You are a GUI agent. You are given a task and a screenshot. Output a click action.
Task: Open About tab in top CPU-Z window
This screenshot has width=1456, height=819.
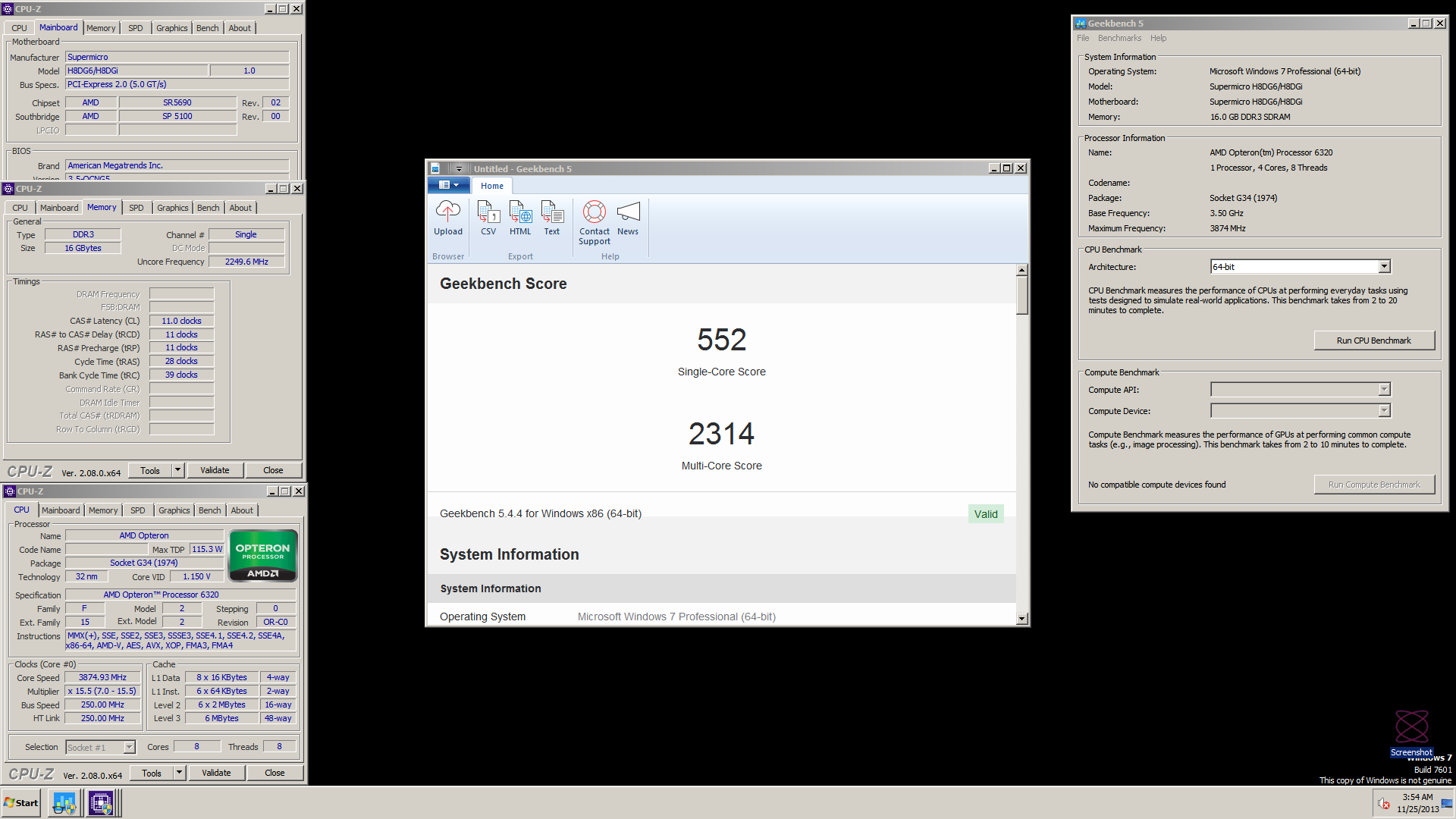240,28
